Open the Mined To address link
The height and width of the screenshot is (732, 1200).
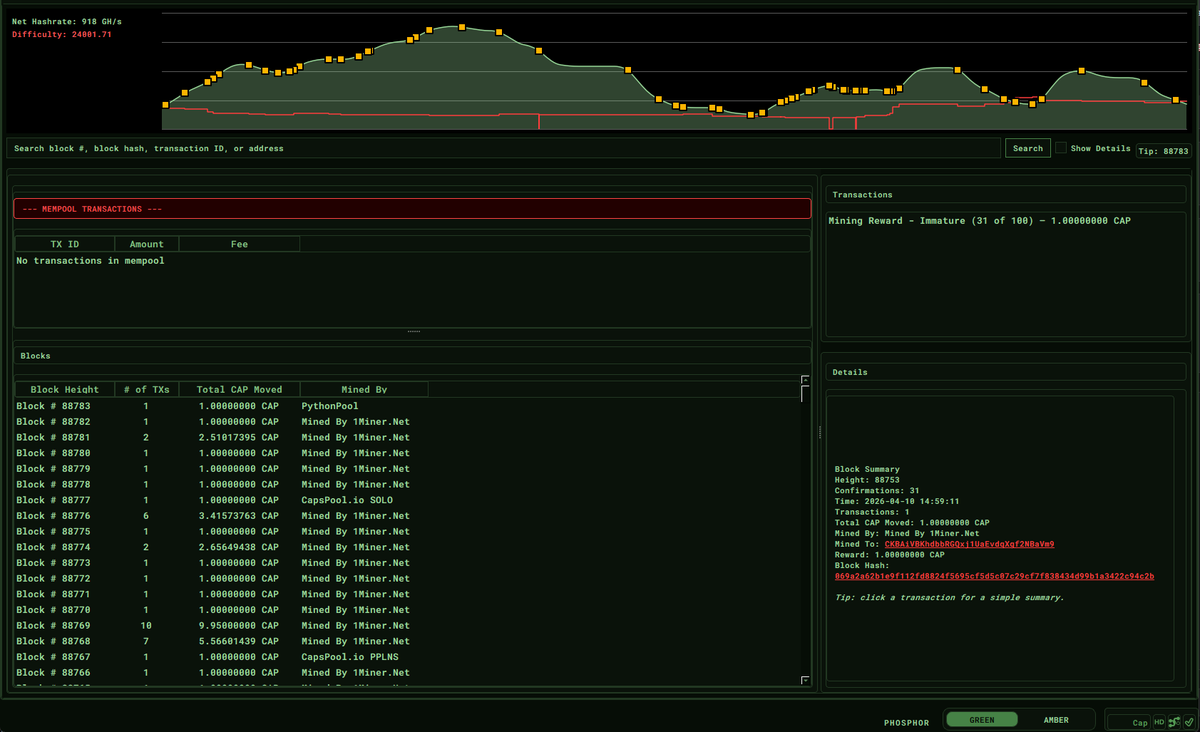click(969, 544)
